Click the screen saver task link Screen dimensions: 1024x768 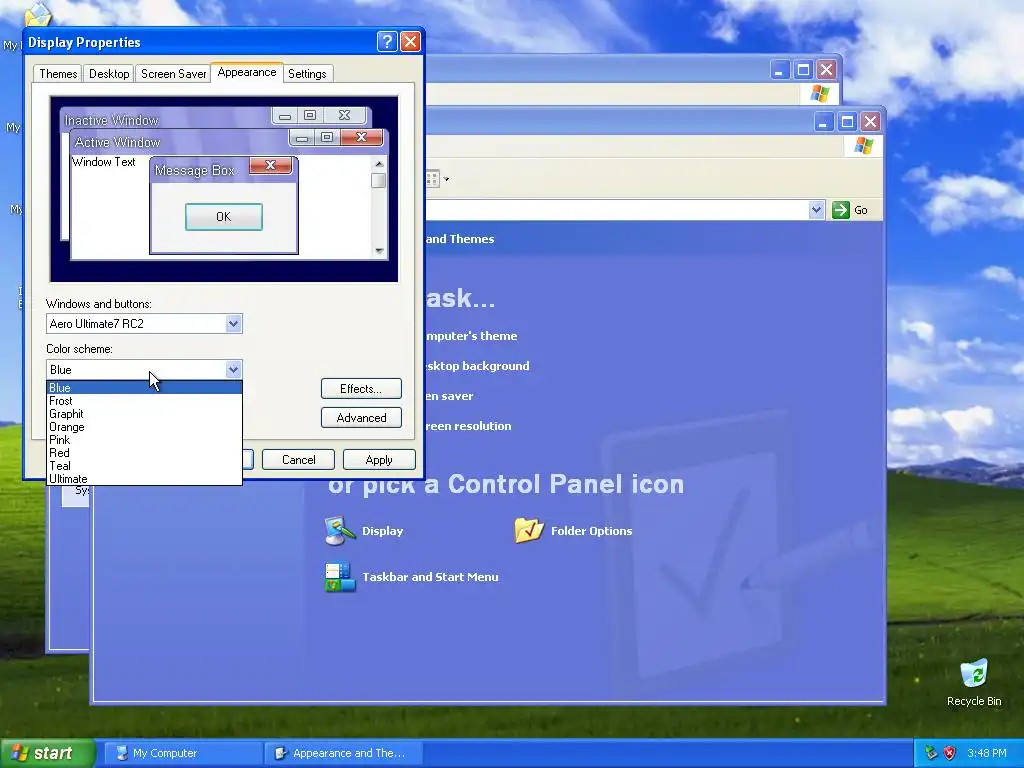[x=449, y=396]
